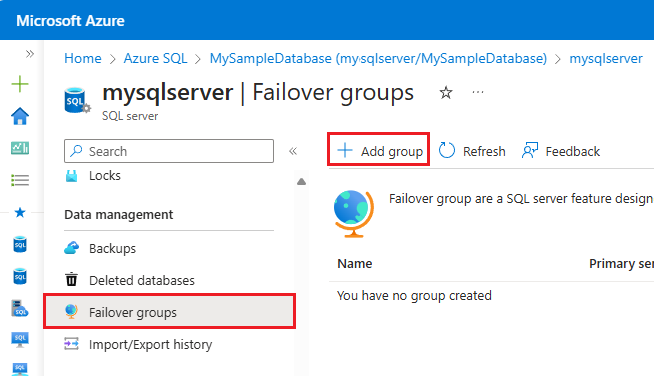Click the Favorites star in left rail
This screenshot has height=376, width=654.
pyautogui.click(x=20, y=212)
